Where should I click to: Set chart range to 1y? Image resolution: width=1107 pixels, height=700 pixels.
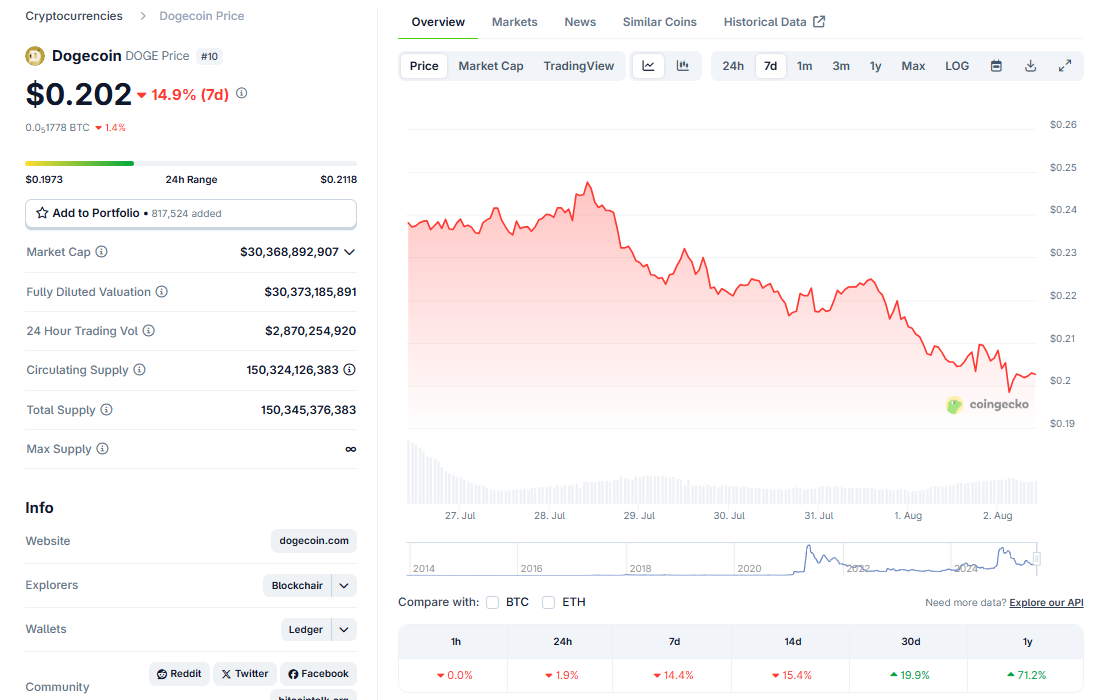tap(875, 66)
